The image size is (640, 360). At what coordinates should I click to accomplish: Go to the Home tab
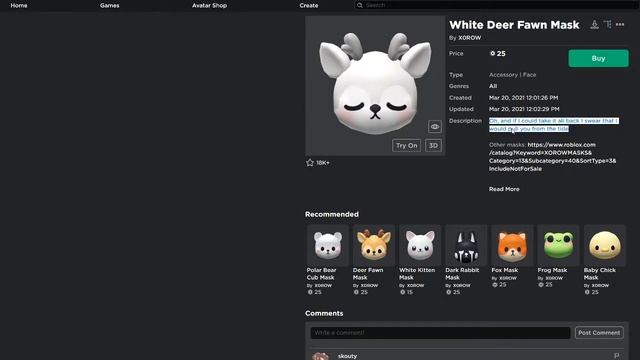[19, 5]
